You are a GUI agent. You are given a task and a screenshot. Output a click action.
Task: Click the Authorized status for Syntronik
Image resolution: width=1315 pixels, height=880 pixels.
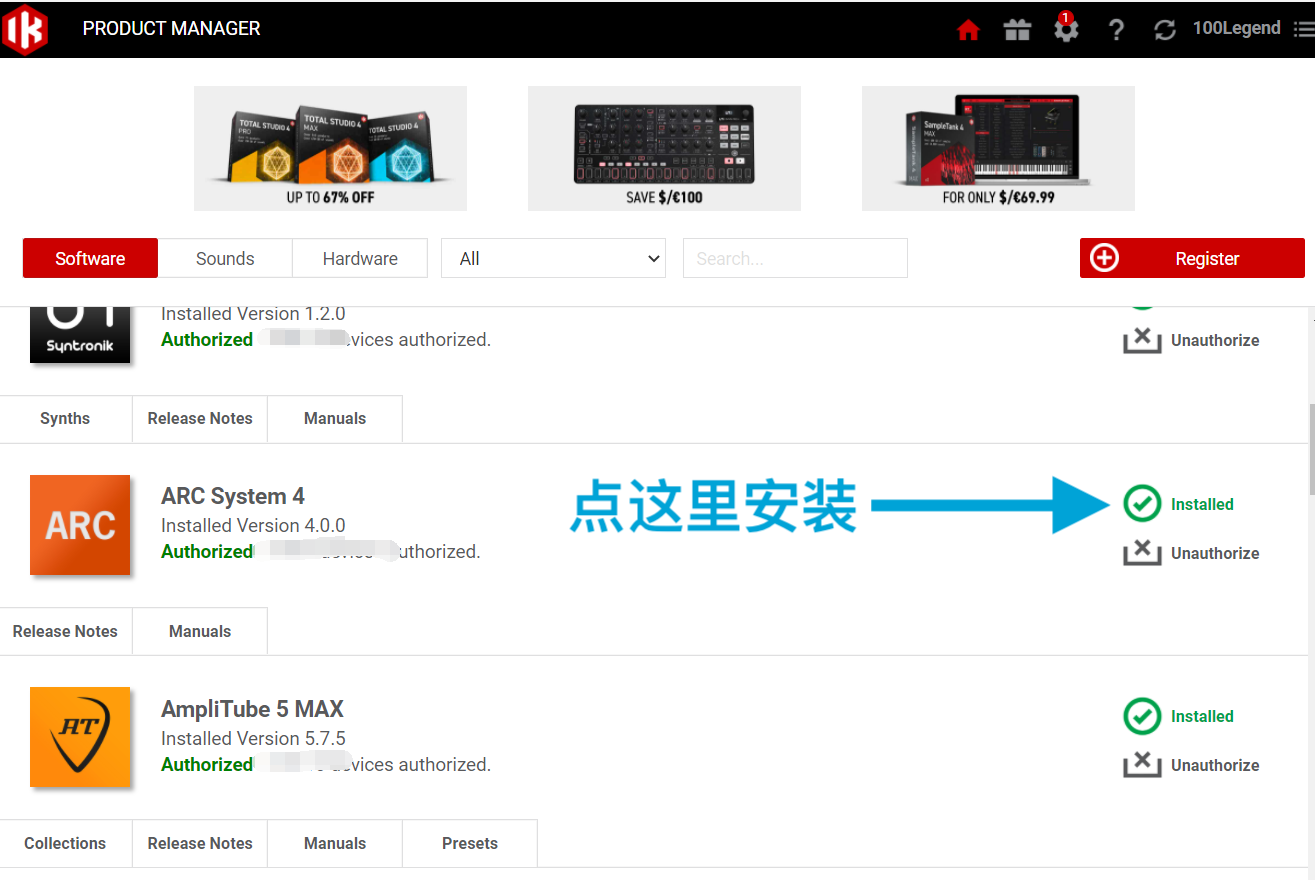(207, 339)
